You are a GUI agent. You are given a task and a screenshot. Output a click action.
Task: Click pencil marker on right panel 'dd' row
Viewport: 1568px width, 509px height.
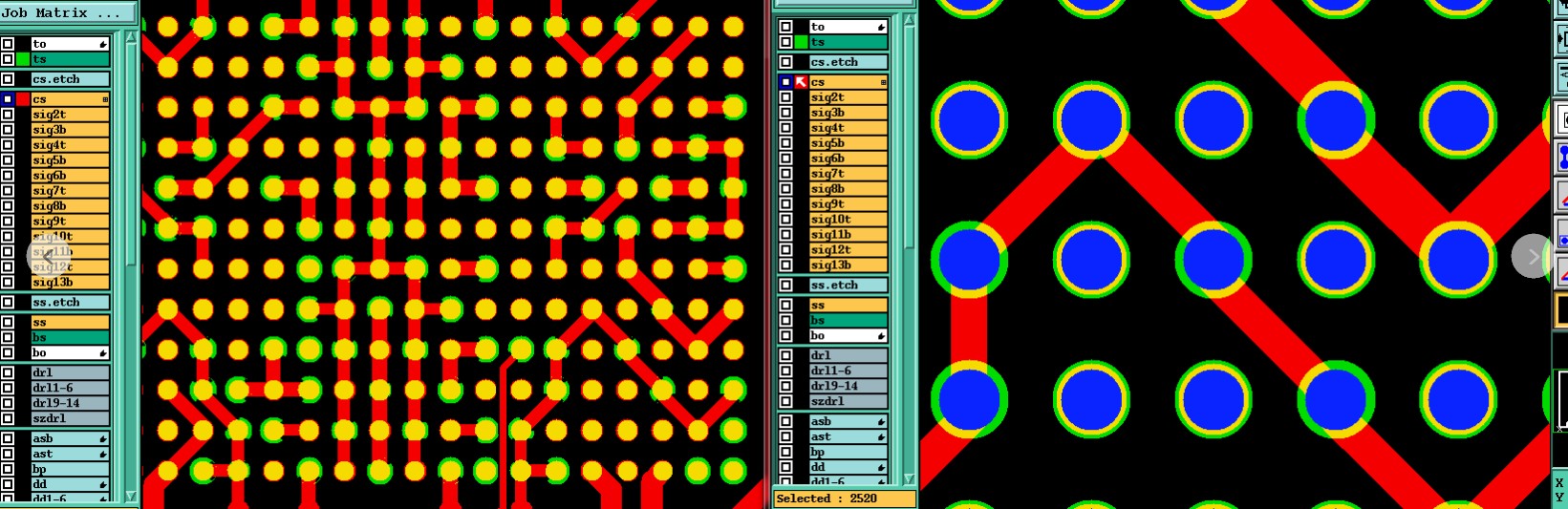tap(881, 467)
